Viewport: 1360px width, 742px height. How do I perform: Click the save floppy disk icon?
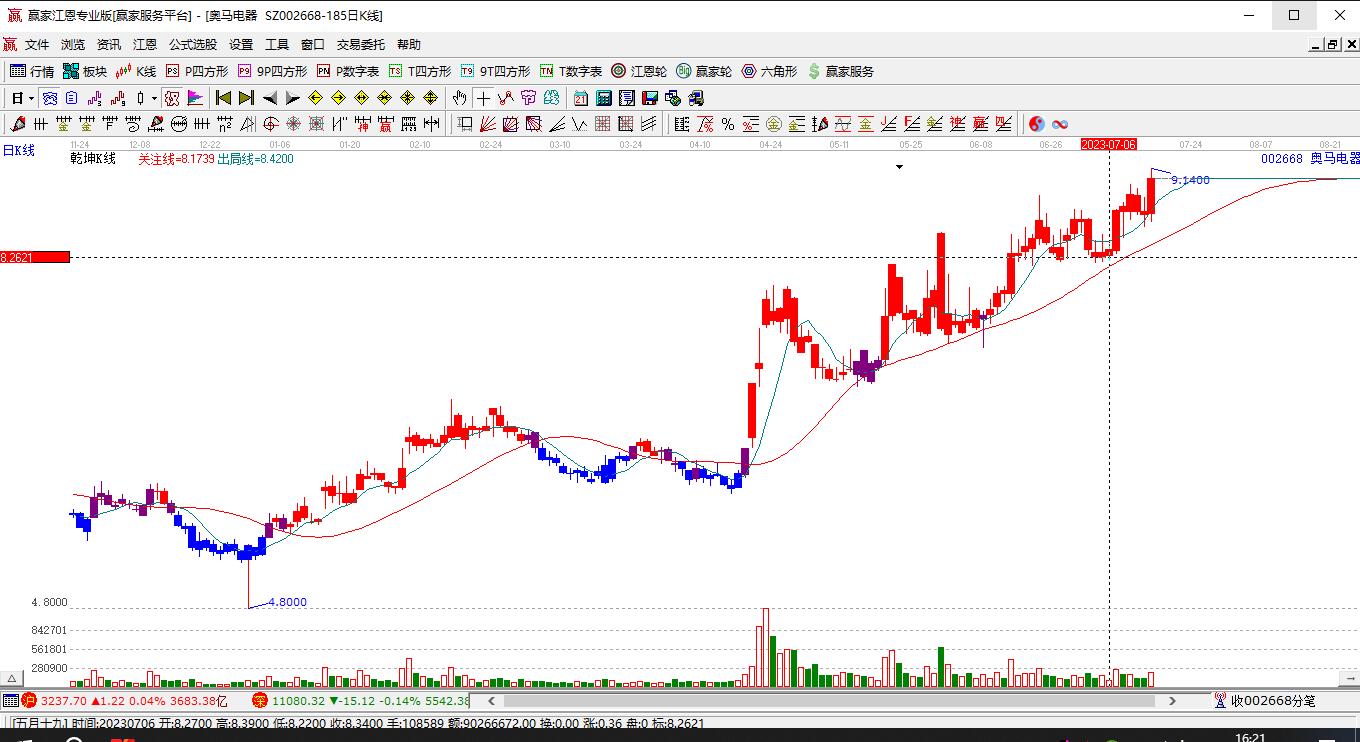point(650,98)
